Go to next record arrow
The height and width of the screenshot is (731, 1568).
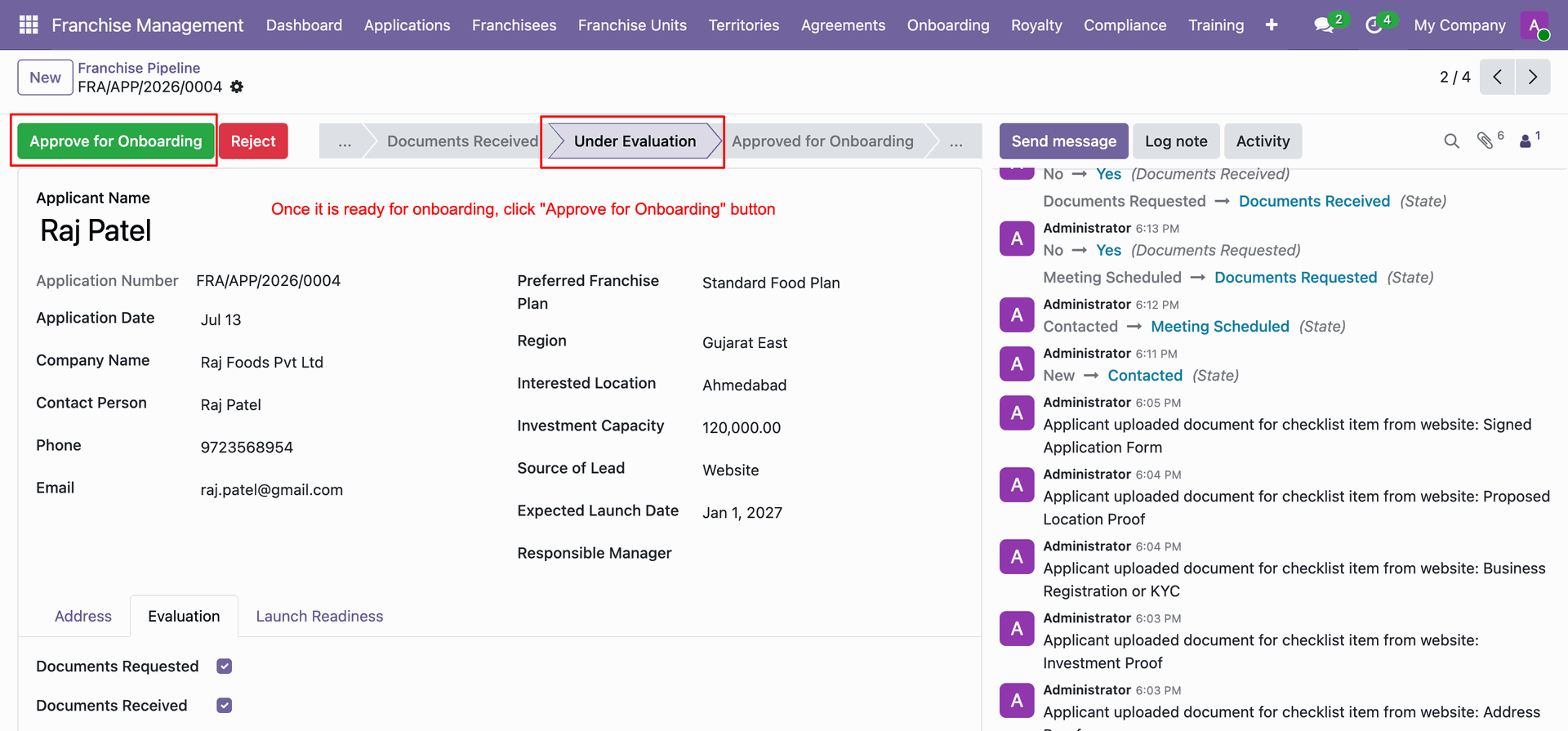[1533, 77]
